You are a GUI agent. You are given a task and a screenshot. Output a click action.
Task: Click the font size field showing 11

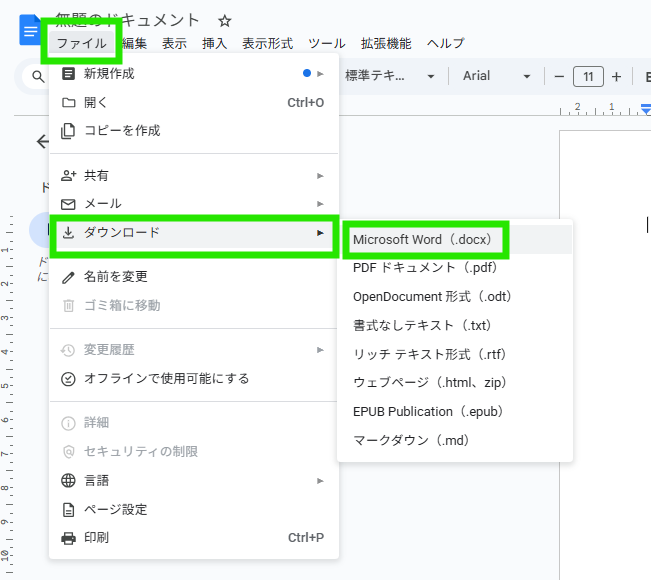click(588, 76)
